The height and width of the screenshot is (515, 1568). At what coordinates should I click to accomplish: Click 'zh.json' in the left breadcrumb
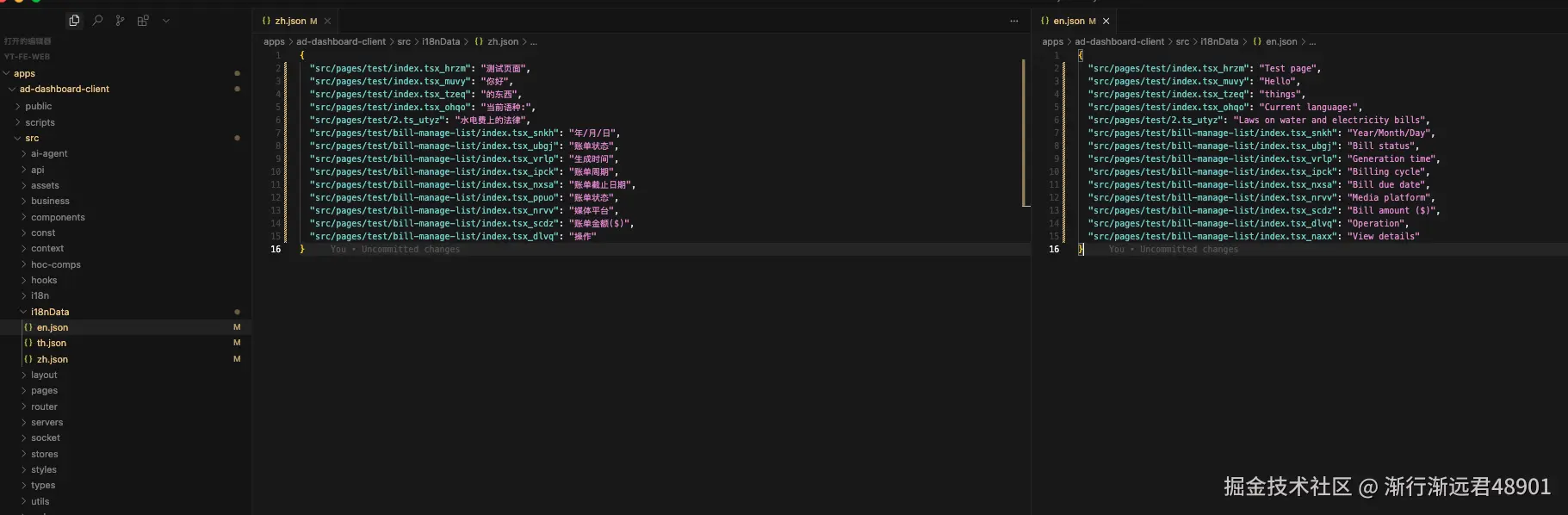tap(503, 42)
